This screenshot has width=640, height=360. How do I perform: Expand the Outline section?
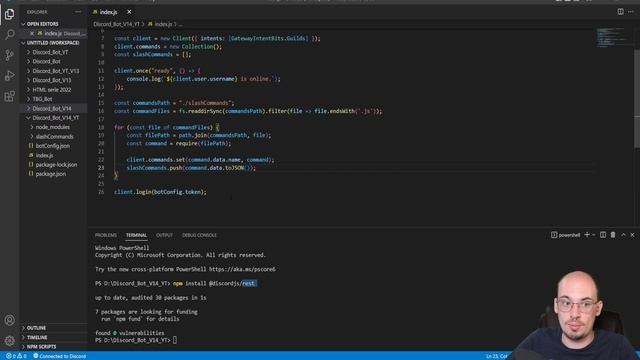point(53,328)
